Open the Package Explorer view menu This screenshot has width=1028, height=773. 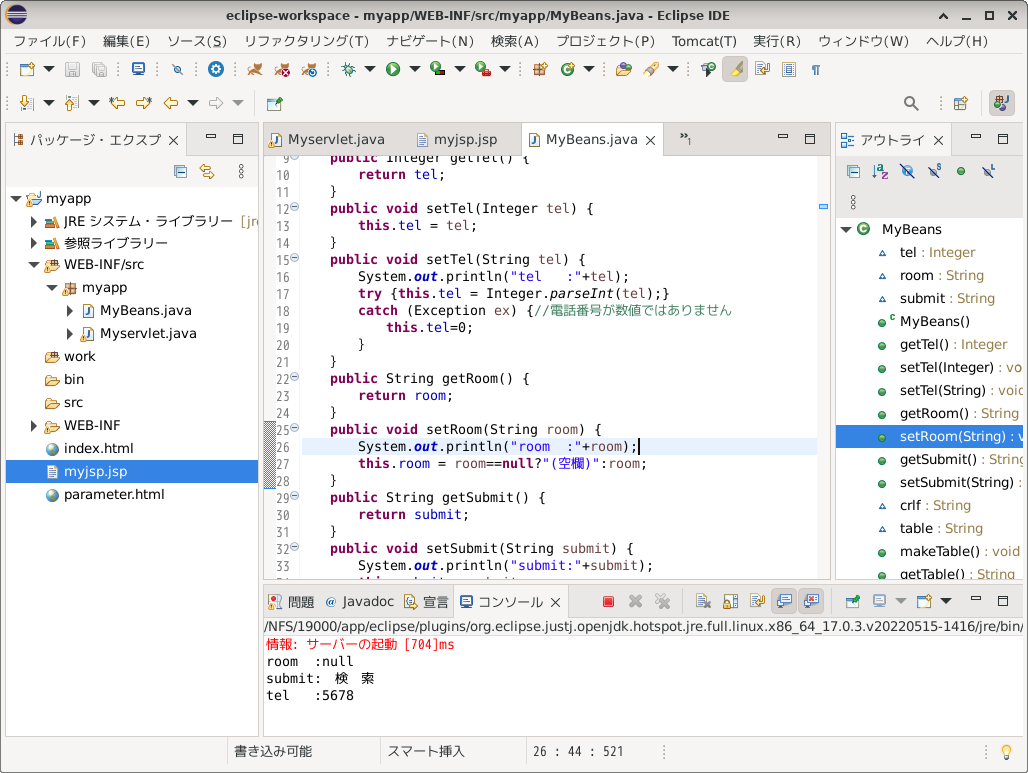pyautogui.click(x=241, y=172)
